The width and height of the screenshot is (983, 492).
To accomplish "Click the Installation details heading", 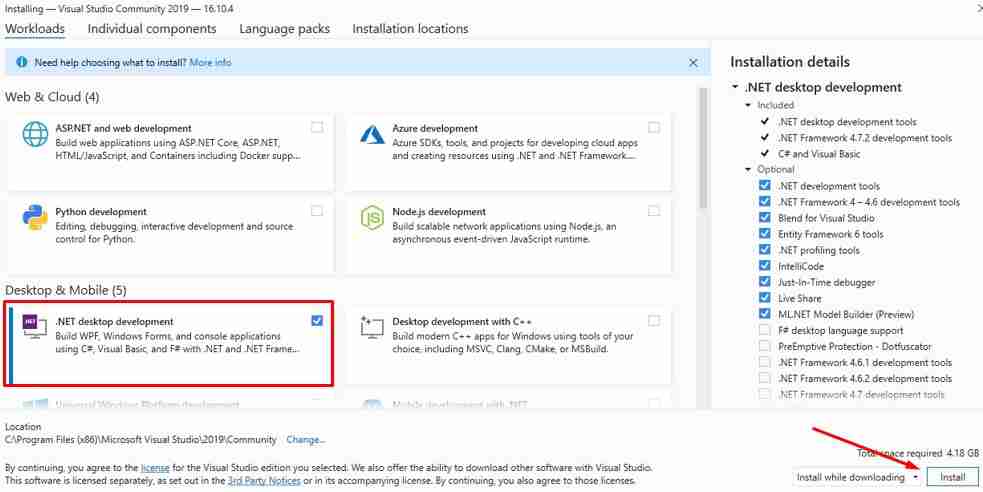I will (x=790, y=62).
